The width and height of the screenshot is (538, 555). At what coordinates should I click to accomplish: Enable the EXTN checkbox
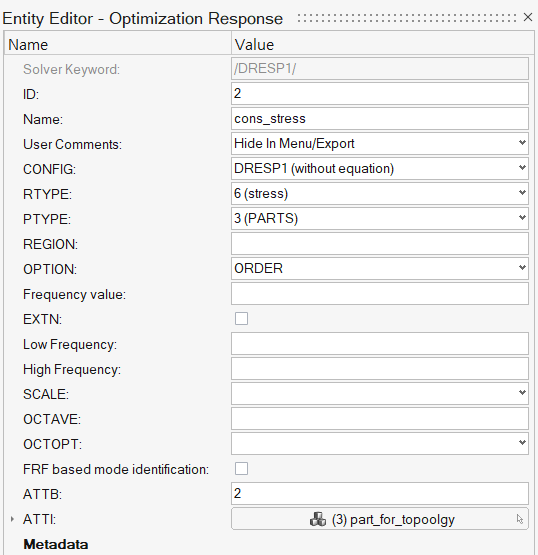(241, 319)
